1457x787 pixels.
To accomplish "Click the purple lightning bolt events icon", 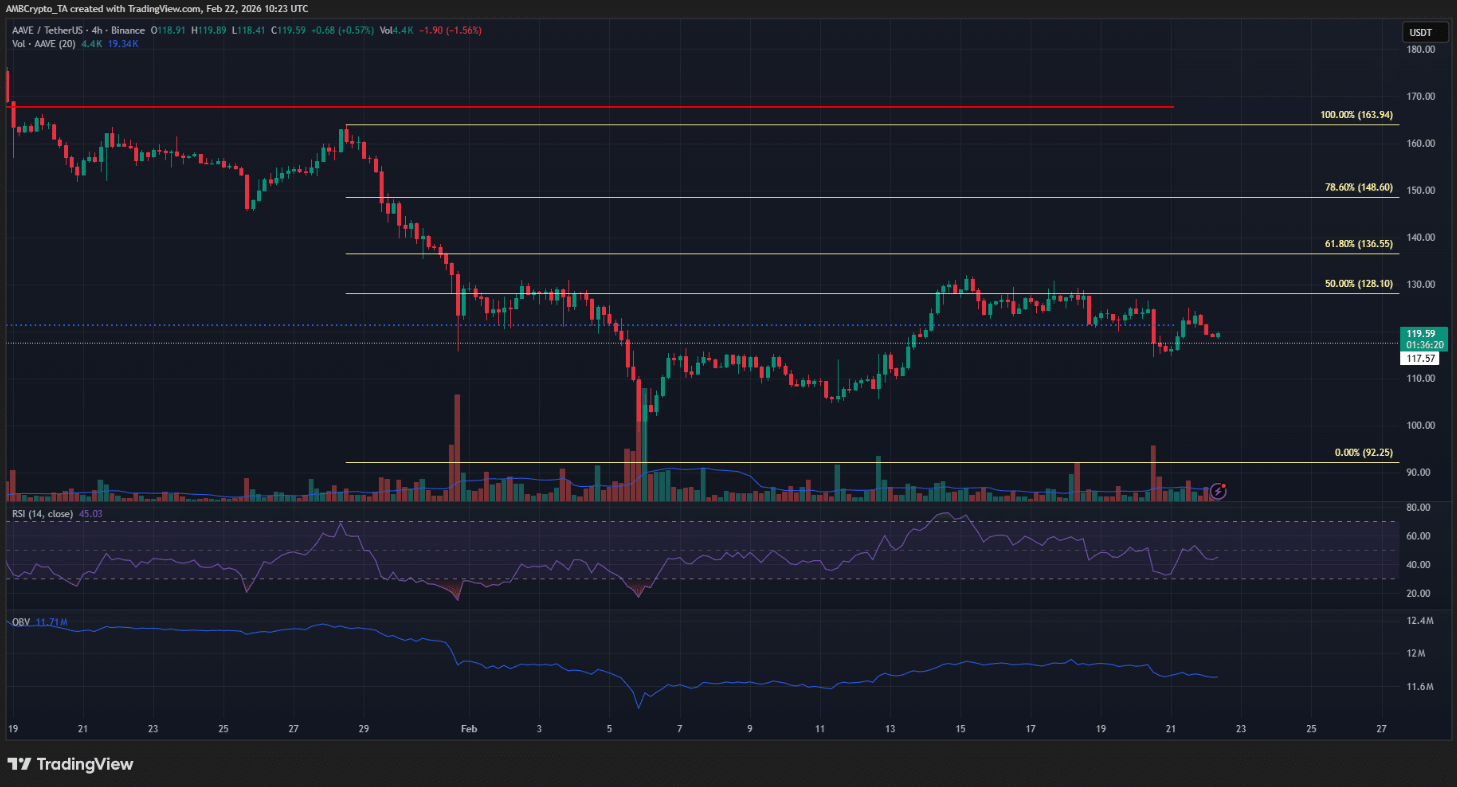I will click(1218, 491).
